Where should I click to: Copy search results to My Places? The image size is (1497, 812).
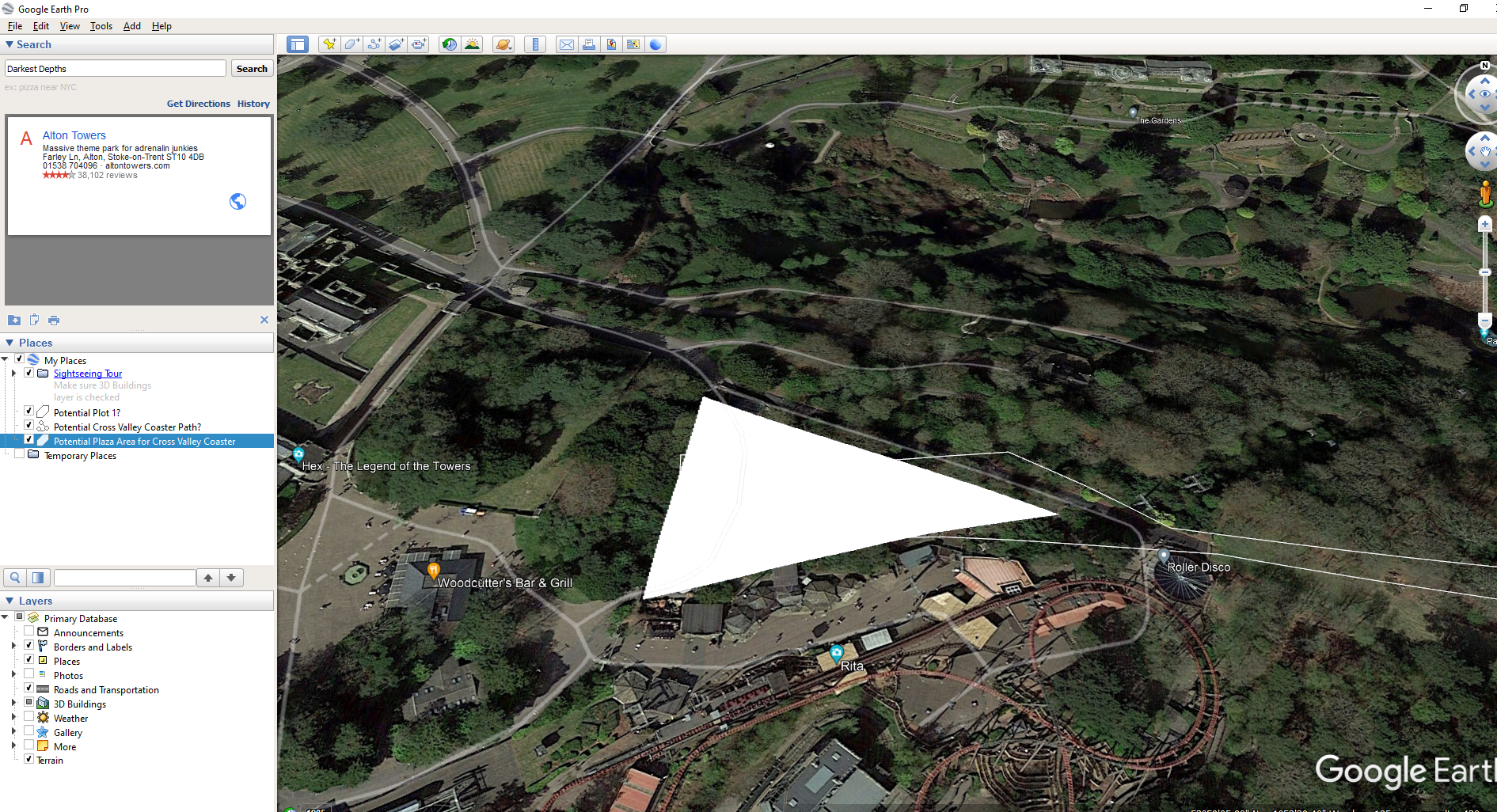tap(14, 320)
